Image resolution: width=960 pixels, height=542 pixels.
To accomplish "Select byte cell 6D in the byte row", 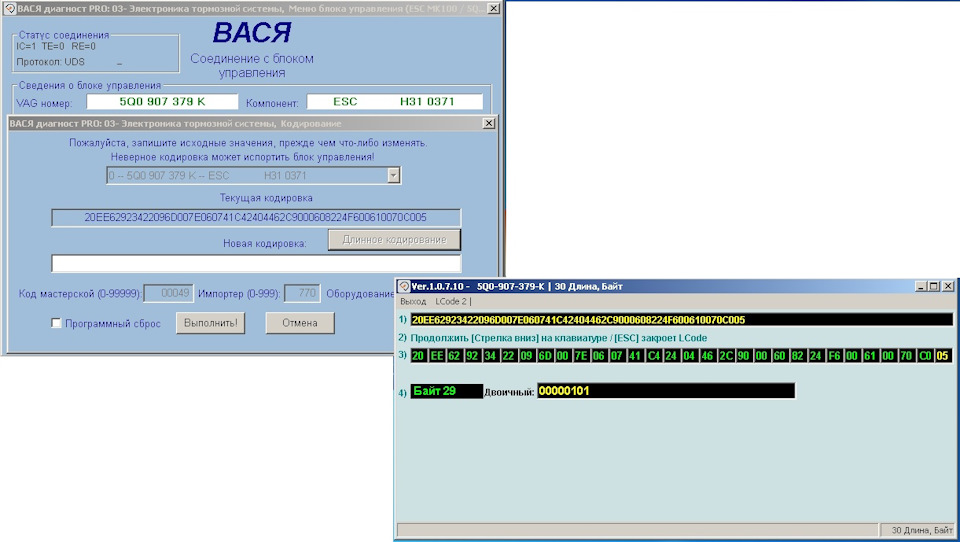I will click(x=546, y=356).
